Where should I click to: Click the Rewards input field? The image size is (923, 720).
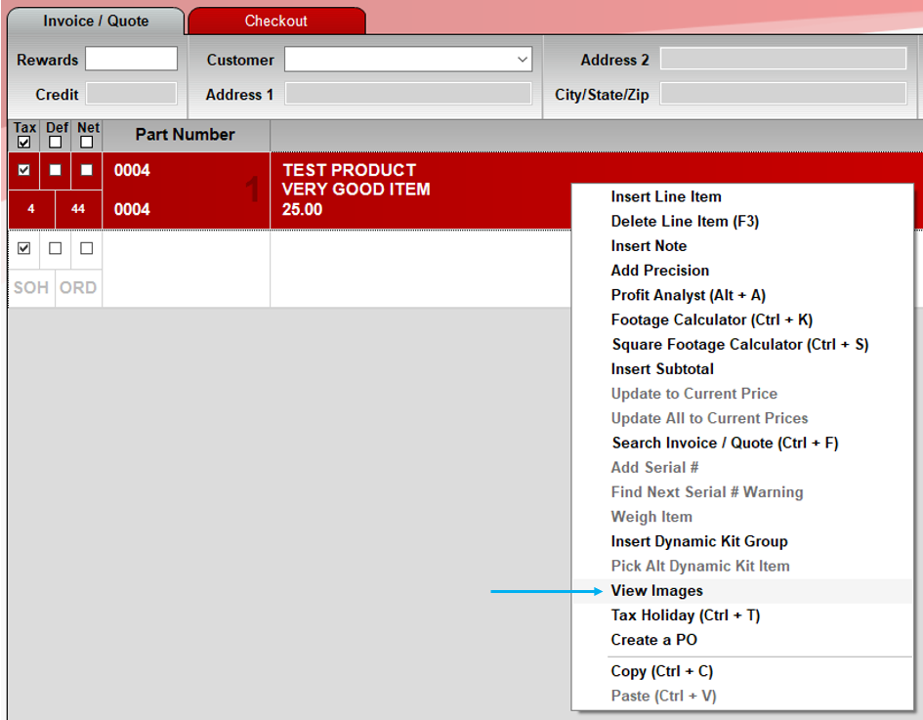(x=131, y=60)
